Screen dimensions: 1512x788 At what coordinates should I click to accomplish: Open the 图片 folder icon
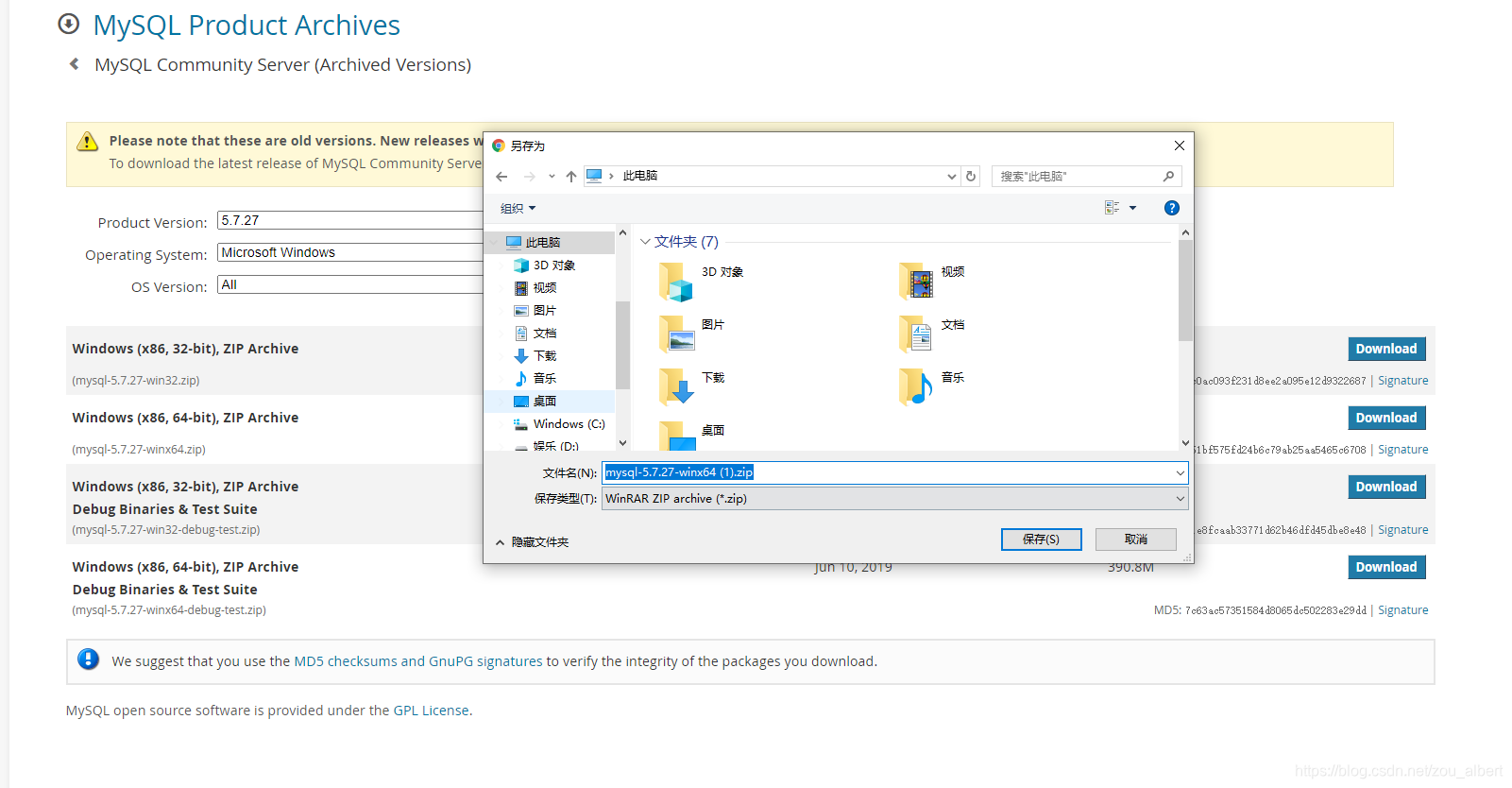pos(676,334)
